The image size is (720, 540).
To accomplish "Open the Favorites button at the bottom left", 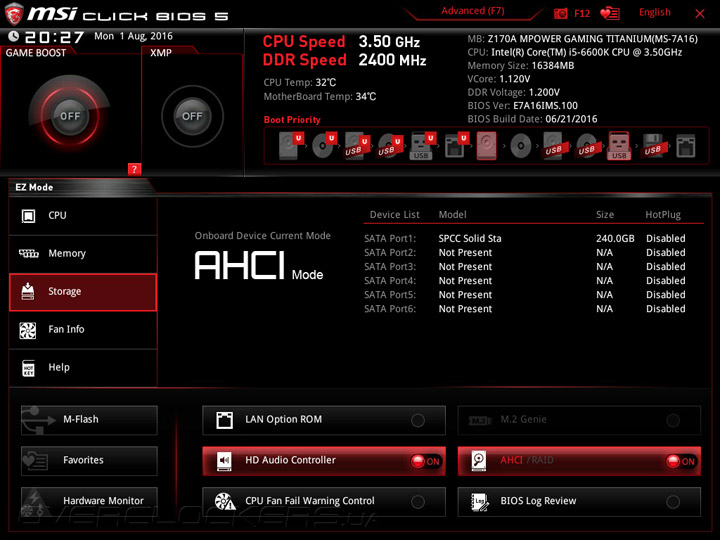I will coord(89,461).
